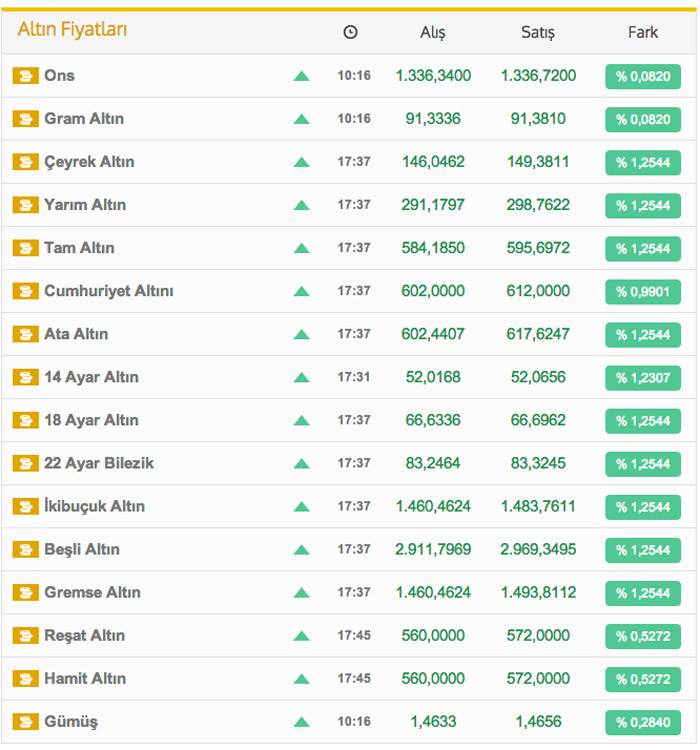The height and width of the screenshot is (750, 700).
Task: Open the Gram Altın link
Action: (84, 119)
